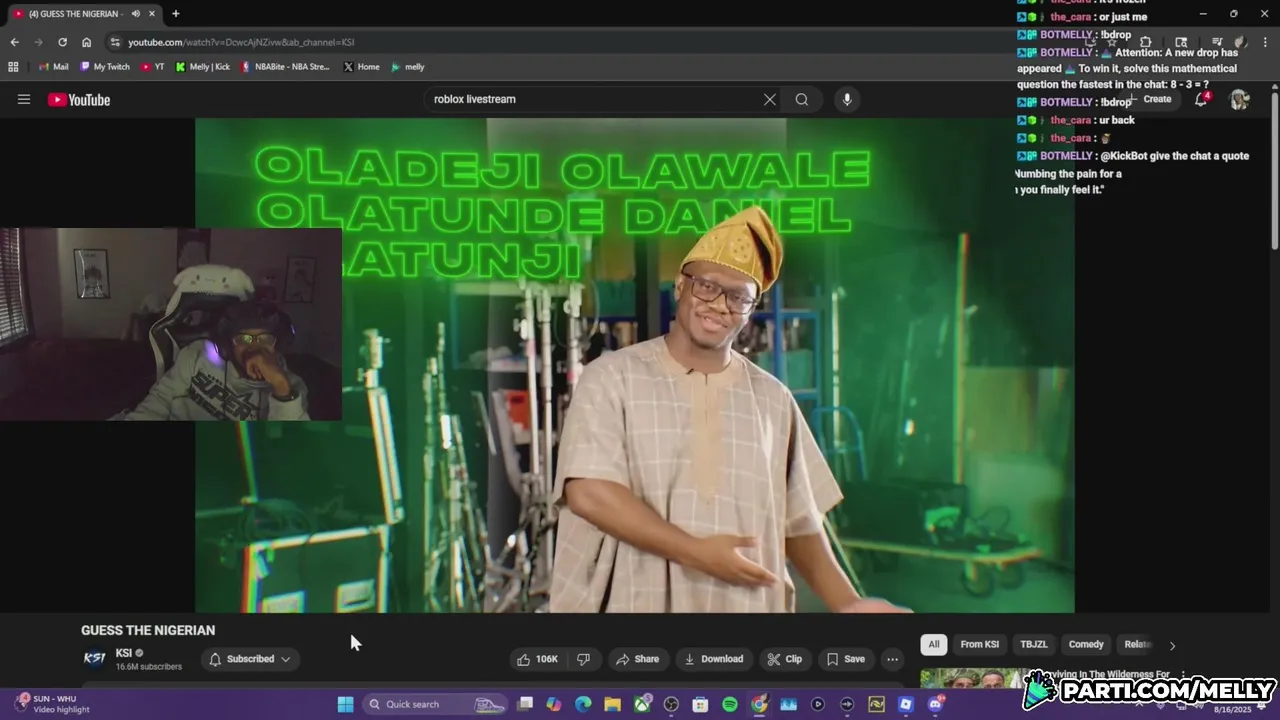Select the TBJZL filter chip

coord(1034,645)
